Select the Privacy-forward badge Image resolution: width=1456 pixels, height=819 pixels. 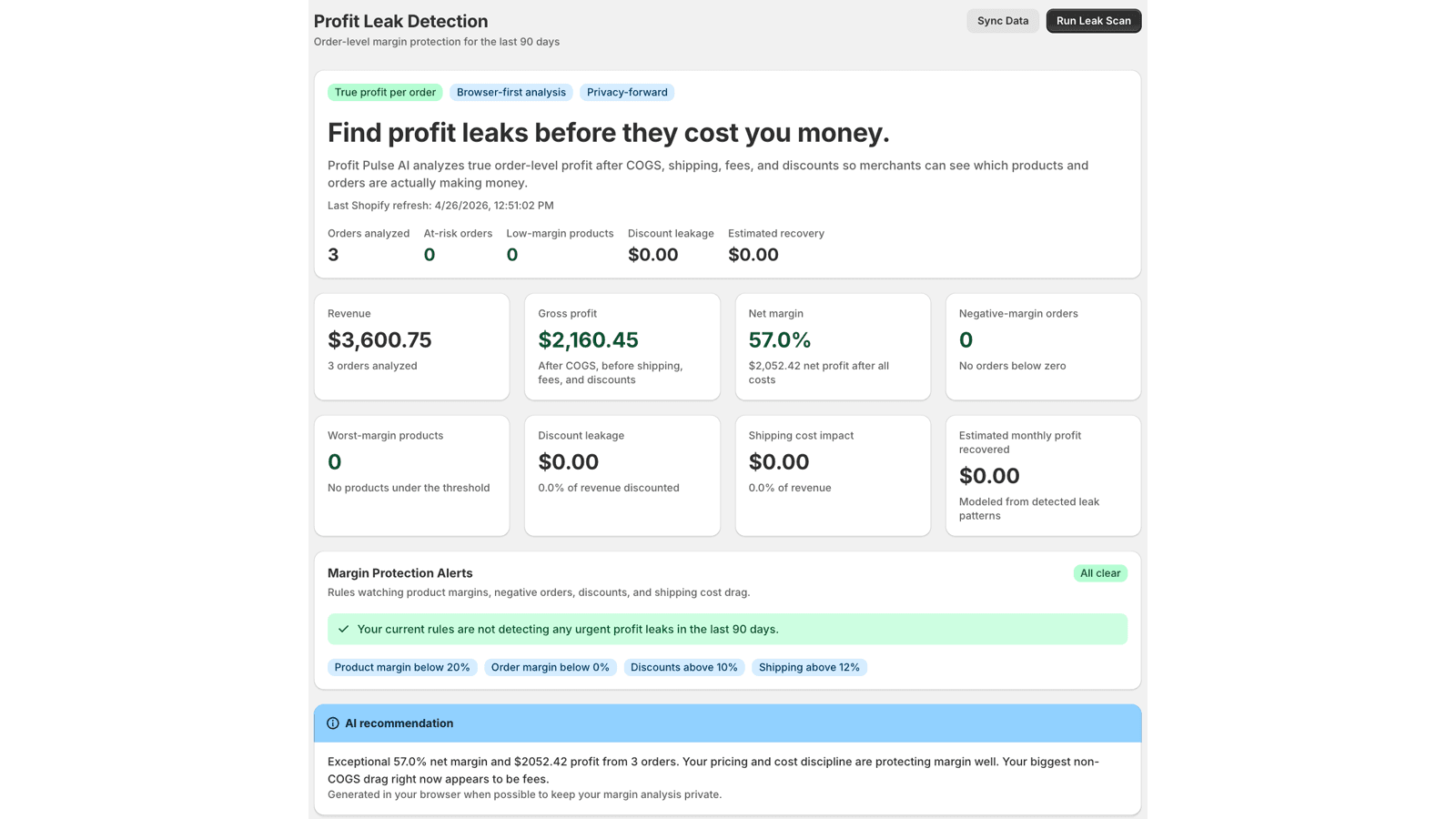[x=627, y=92]
